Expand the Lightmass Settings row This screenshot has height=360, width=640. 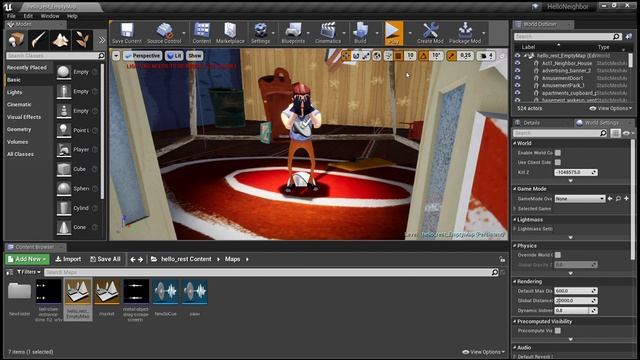pyautogui.click(x=515, y=229)
